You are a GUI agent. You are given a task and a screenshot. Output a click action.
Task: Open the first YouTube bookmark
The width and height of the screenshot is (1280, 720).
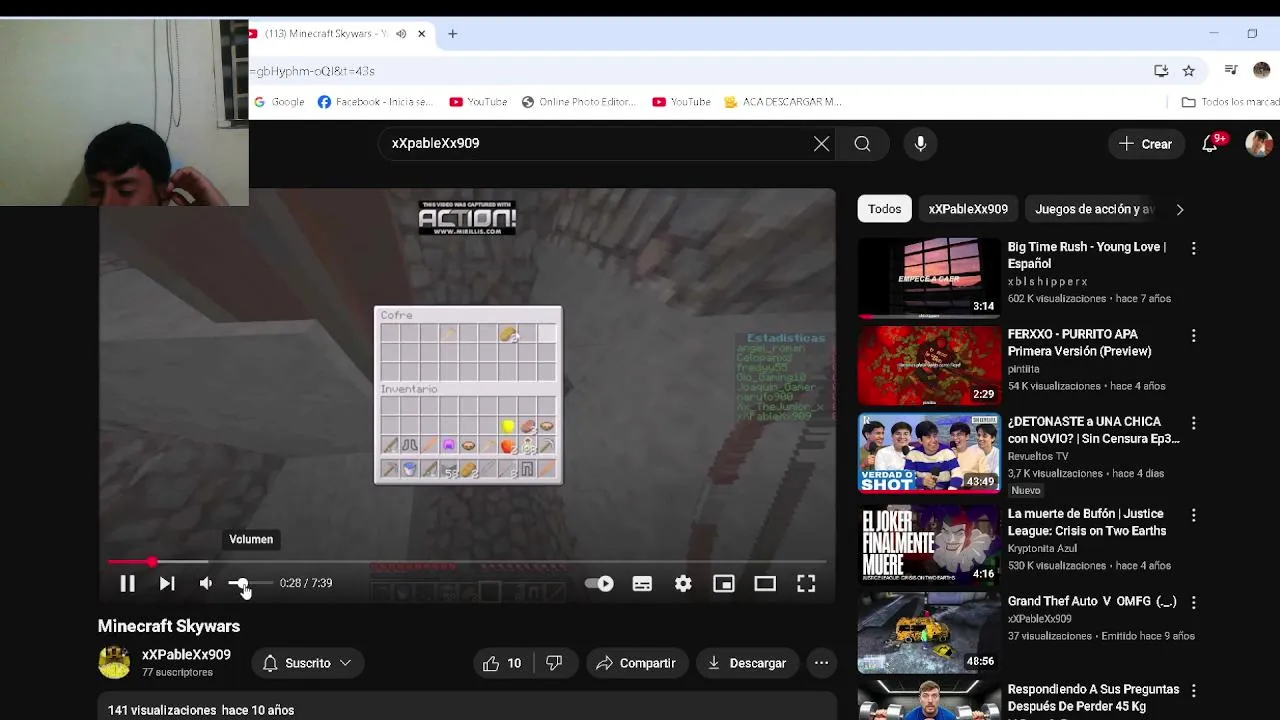[x=478, y=102]
